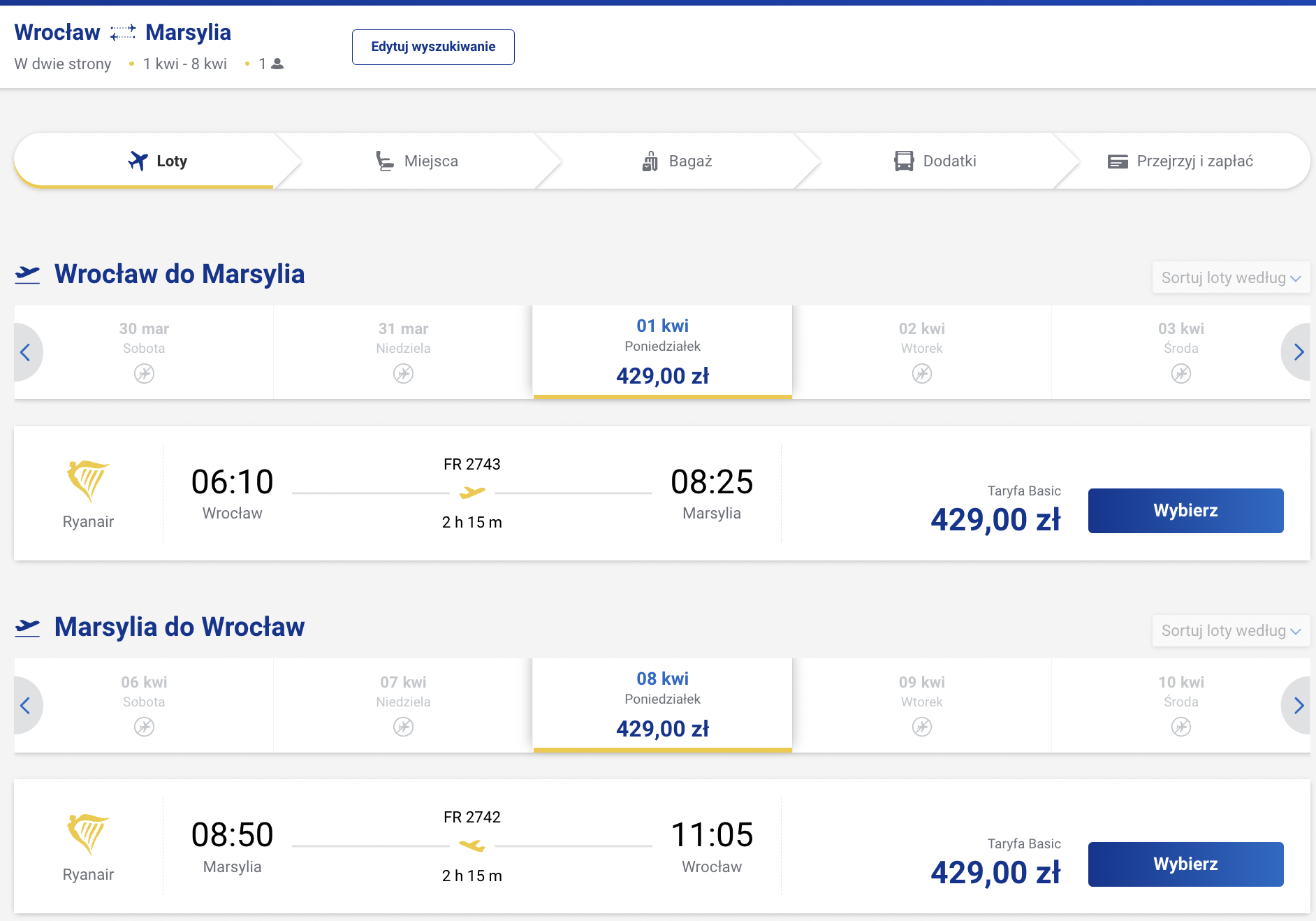Viewport: 1316px width, 921px height.
Task: Open the Przejrzyj i zapłać step
Action: click(x=1181, y=161)
